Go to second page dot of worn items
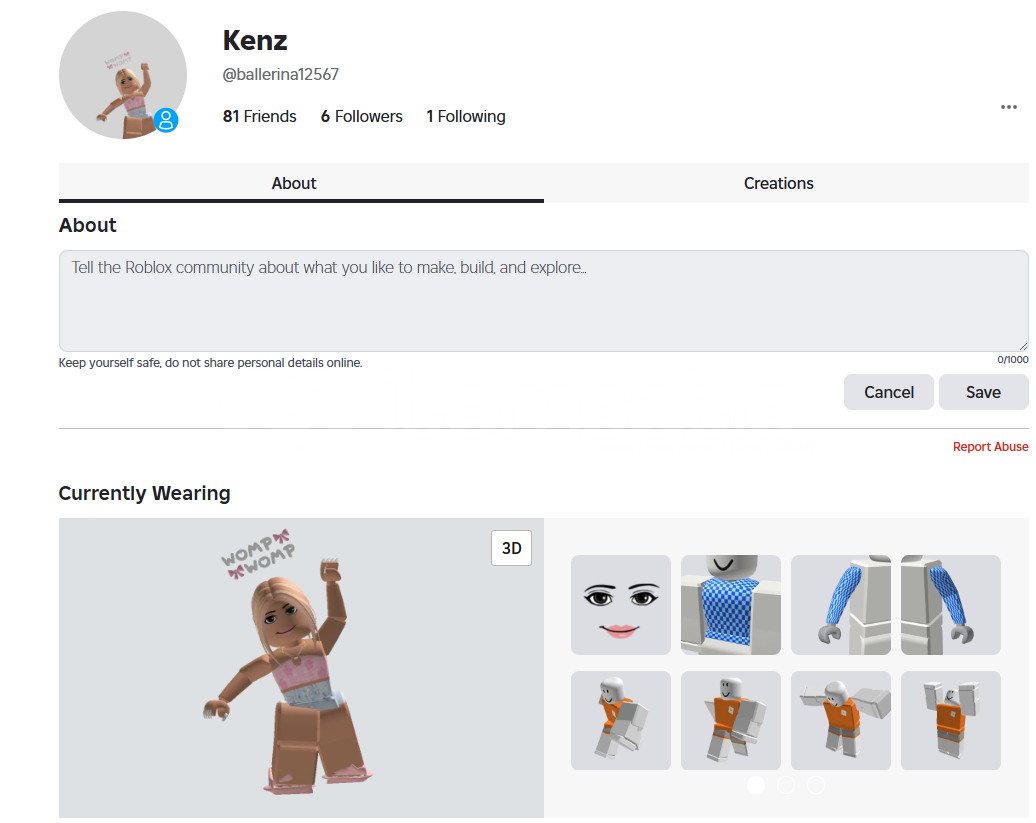The image size is (1036, 823). click(x=786, y=785)
